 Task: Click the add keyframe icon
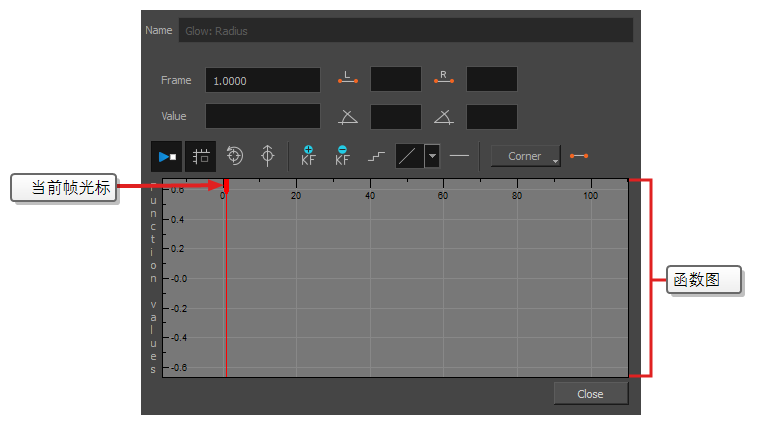[308, 156]
